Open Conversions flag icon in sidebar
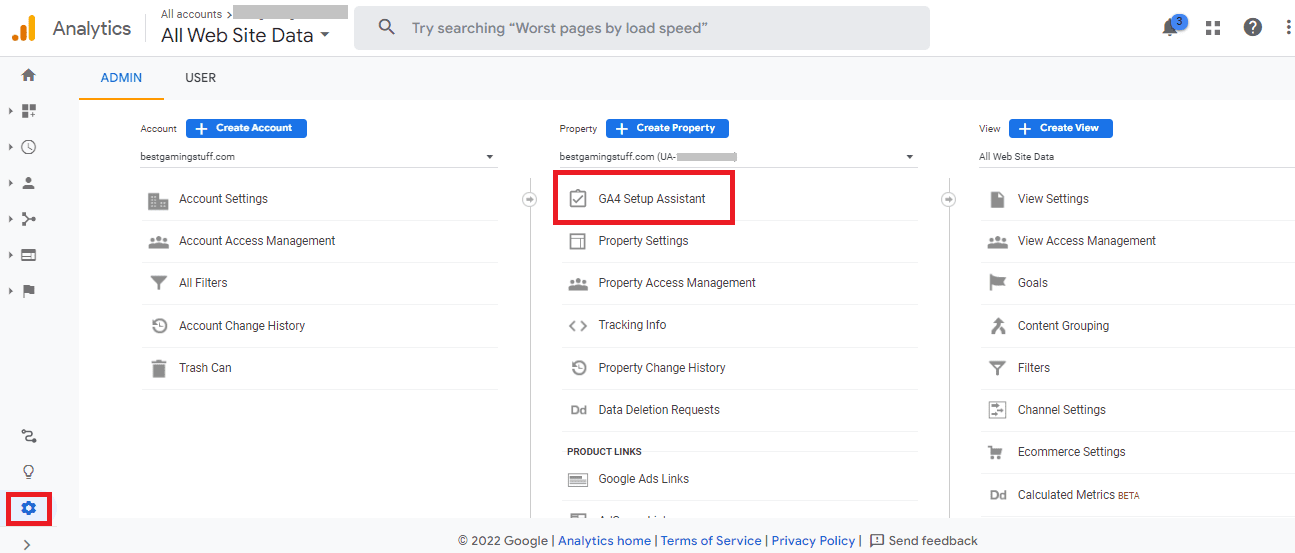This screenshot has height=553, width=1295. click(28, 291)
